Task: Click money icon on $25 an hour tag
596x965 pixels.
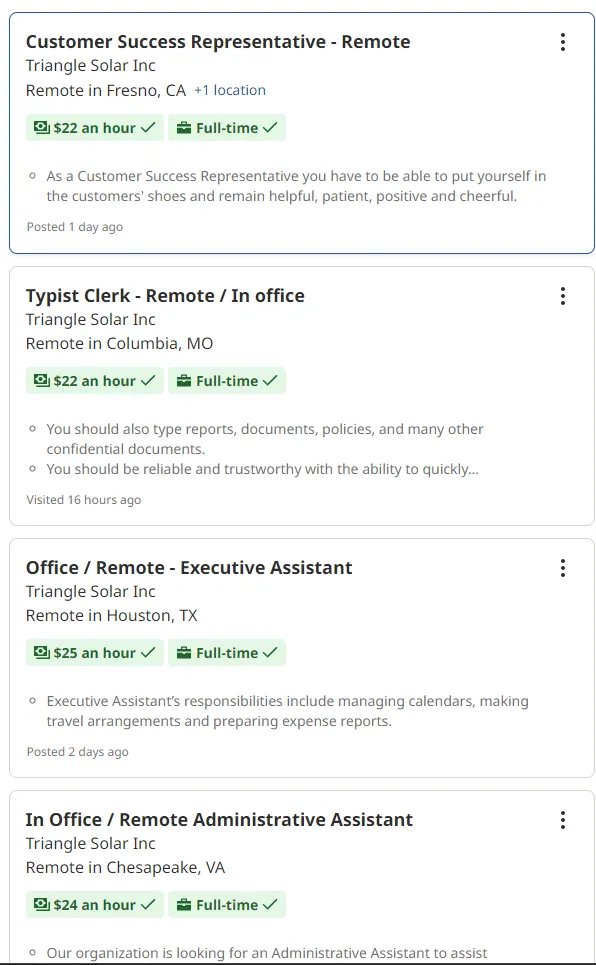Action: tap(41, 652)
